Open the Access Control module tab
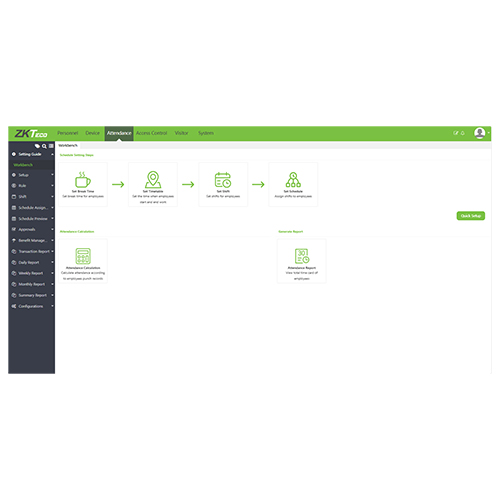500x500 pixels. tap(151, 133)
